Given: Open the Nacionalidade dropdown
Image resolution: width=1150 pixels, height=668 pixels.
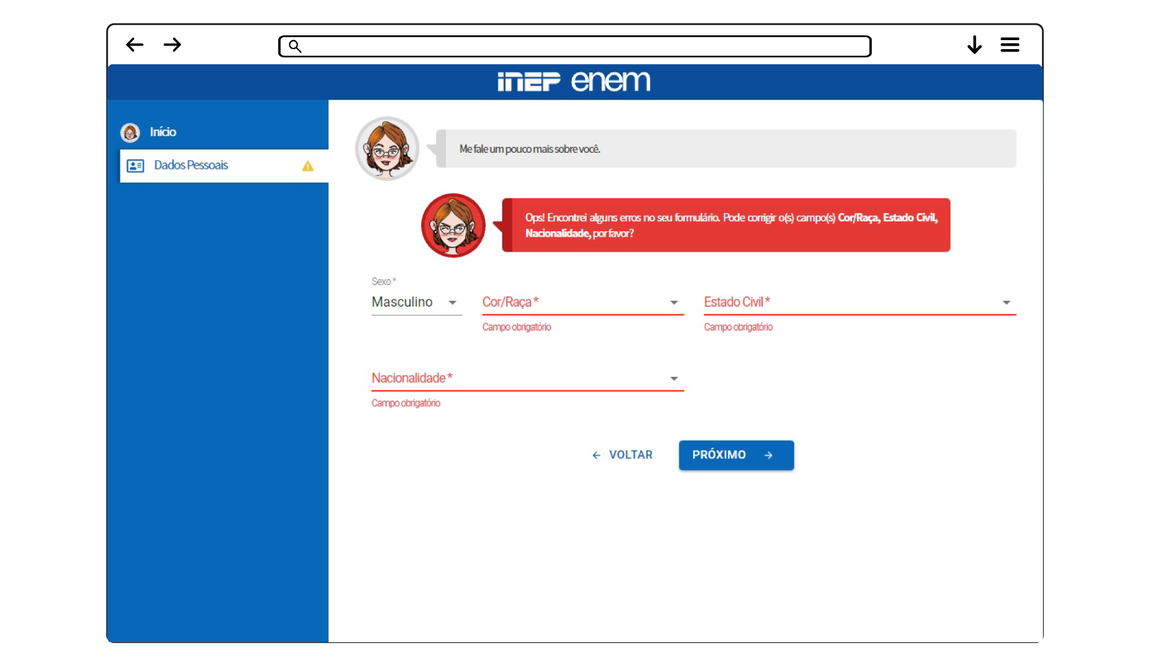Looking at the screenshot, I should pos(527,378).
